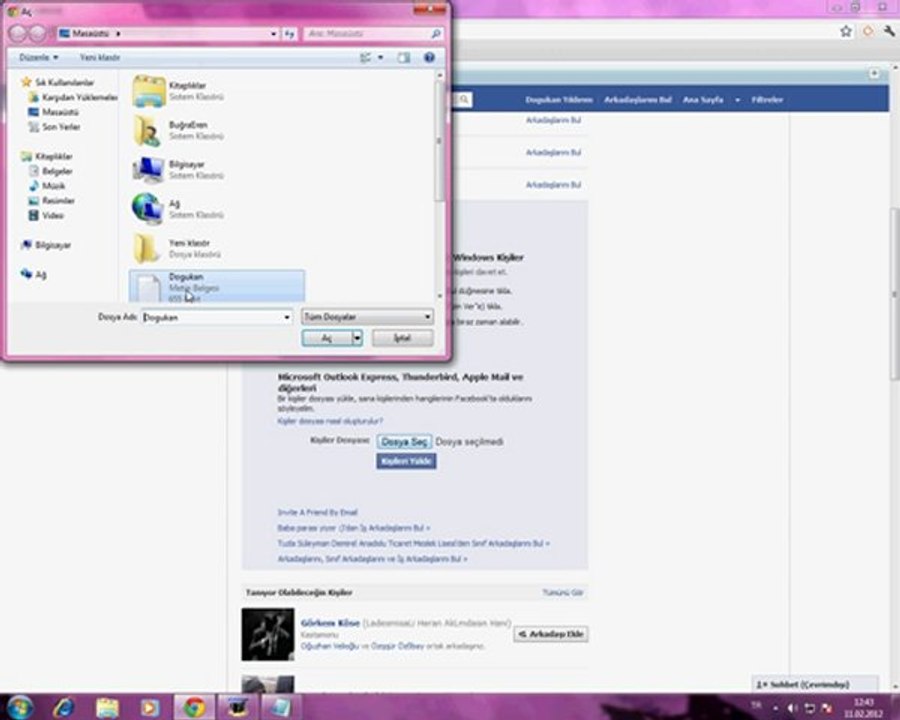Open the dialog help question-mark icon
This screenshot has width=900, height=720.
click(429, 57)
